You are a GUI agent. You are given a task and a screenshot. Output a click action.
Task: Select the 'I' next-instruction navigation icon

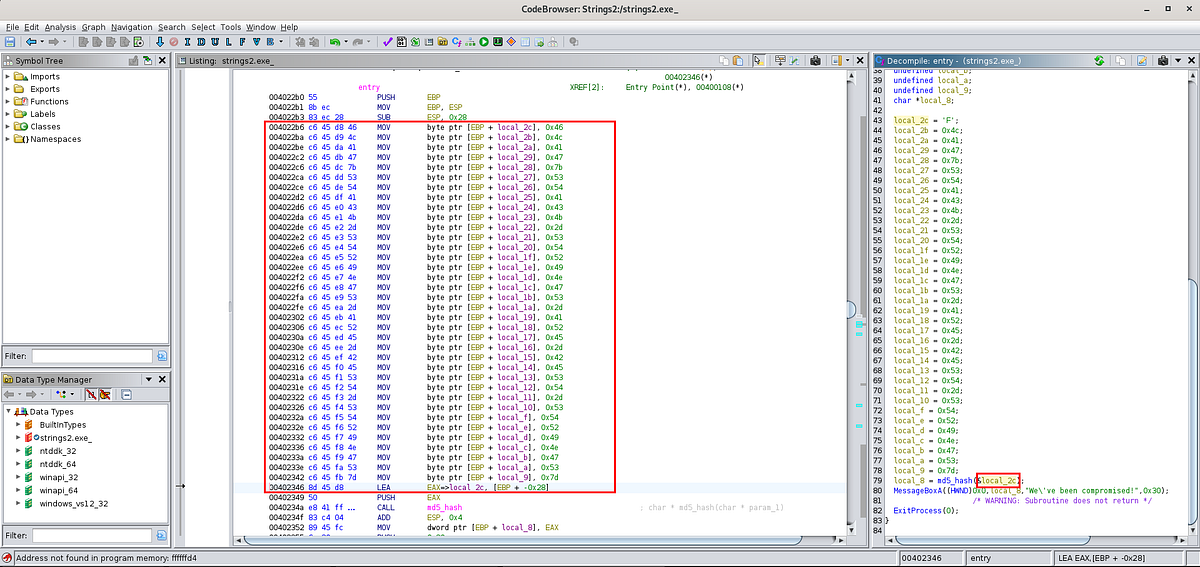188,42
